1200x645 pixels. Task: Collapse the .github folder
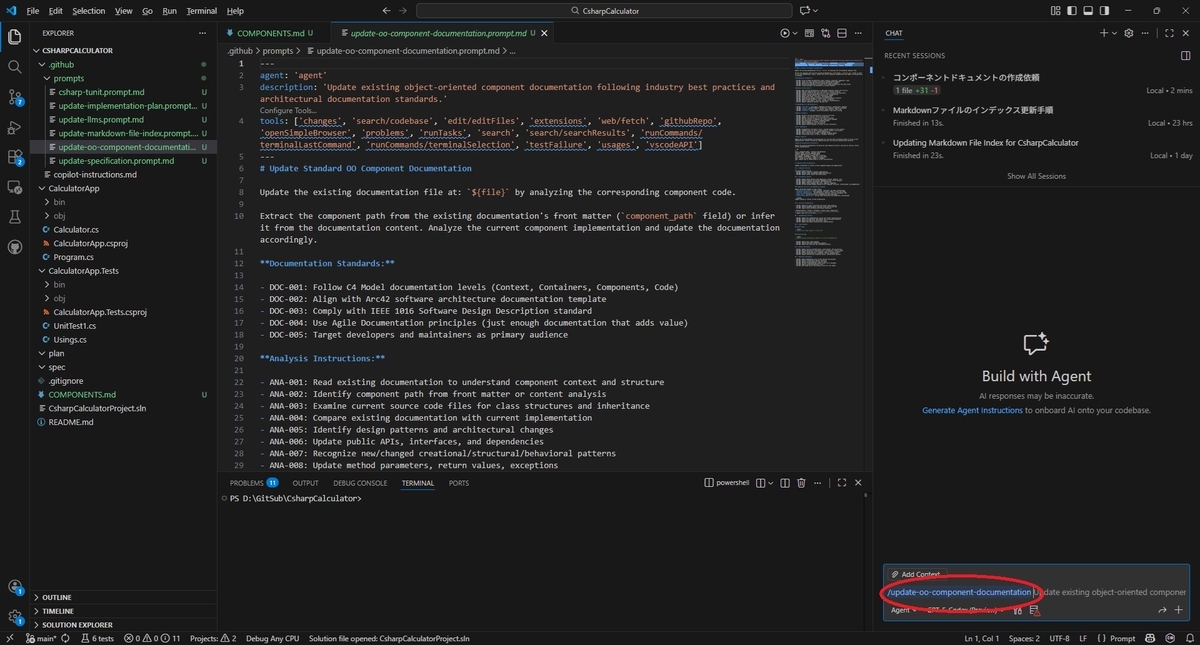[x=60, y=64]
